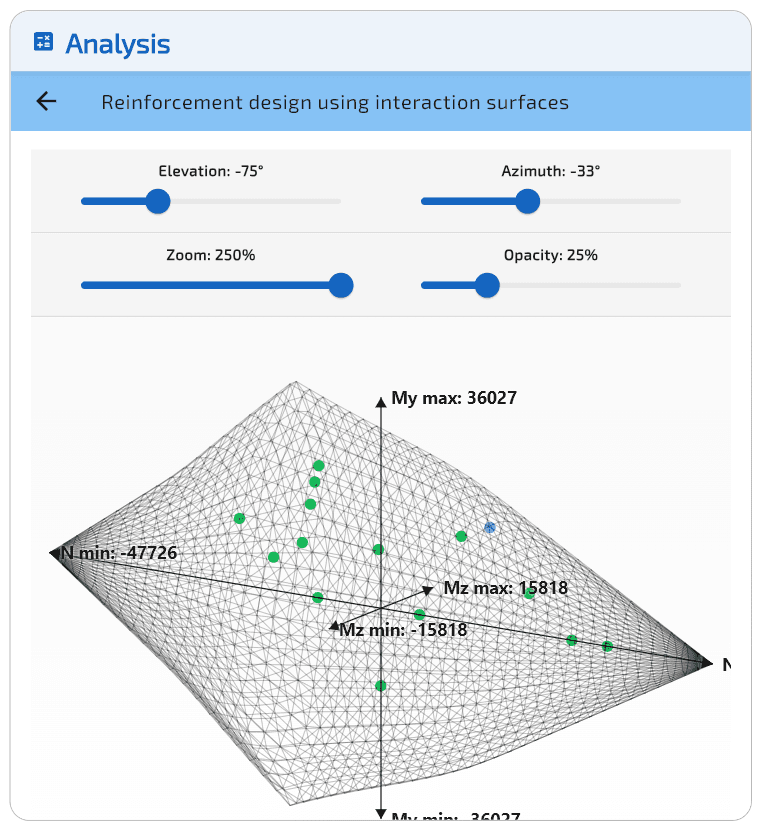761x833 pixels.
Task: Go back using the left arrow
Action: (46, 101)
